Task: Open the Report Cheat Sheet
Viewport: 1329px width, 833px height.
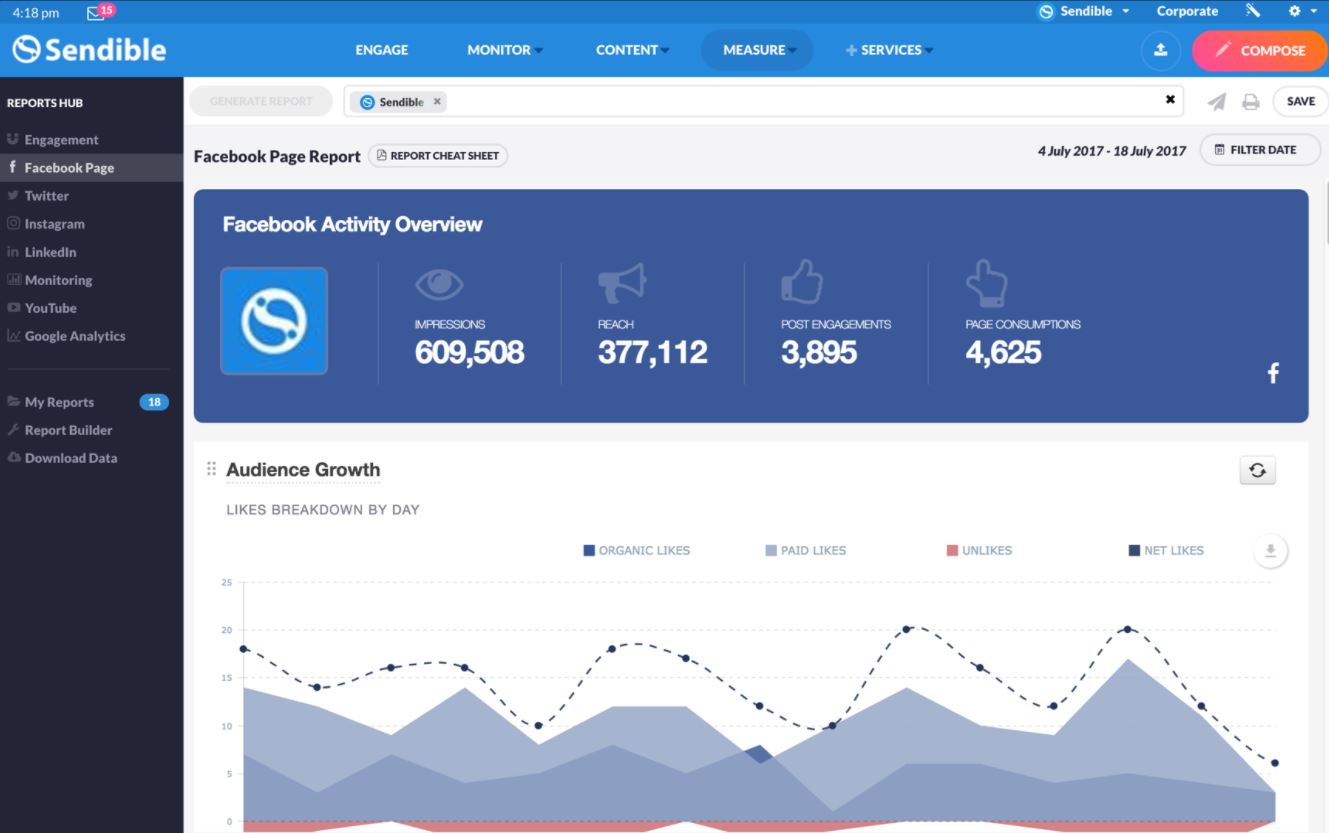Action: click(x=437, y=156)
